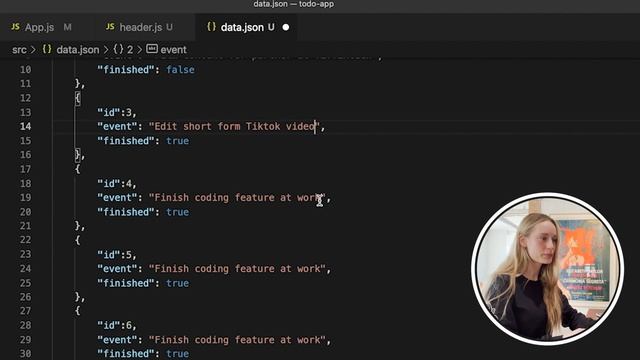Image resolution: width=640 pixels, height=360 pixels.
Task: Click event string on line 19
Action: [x=237, y=198]
